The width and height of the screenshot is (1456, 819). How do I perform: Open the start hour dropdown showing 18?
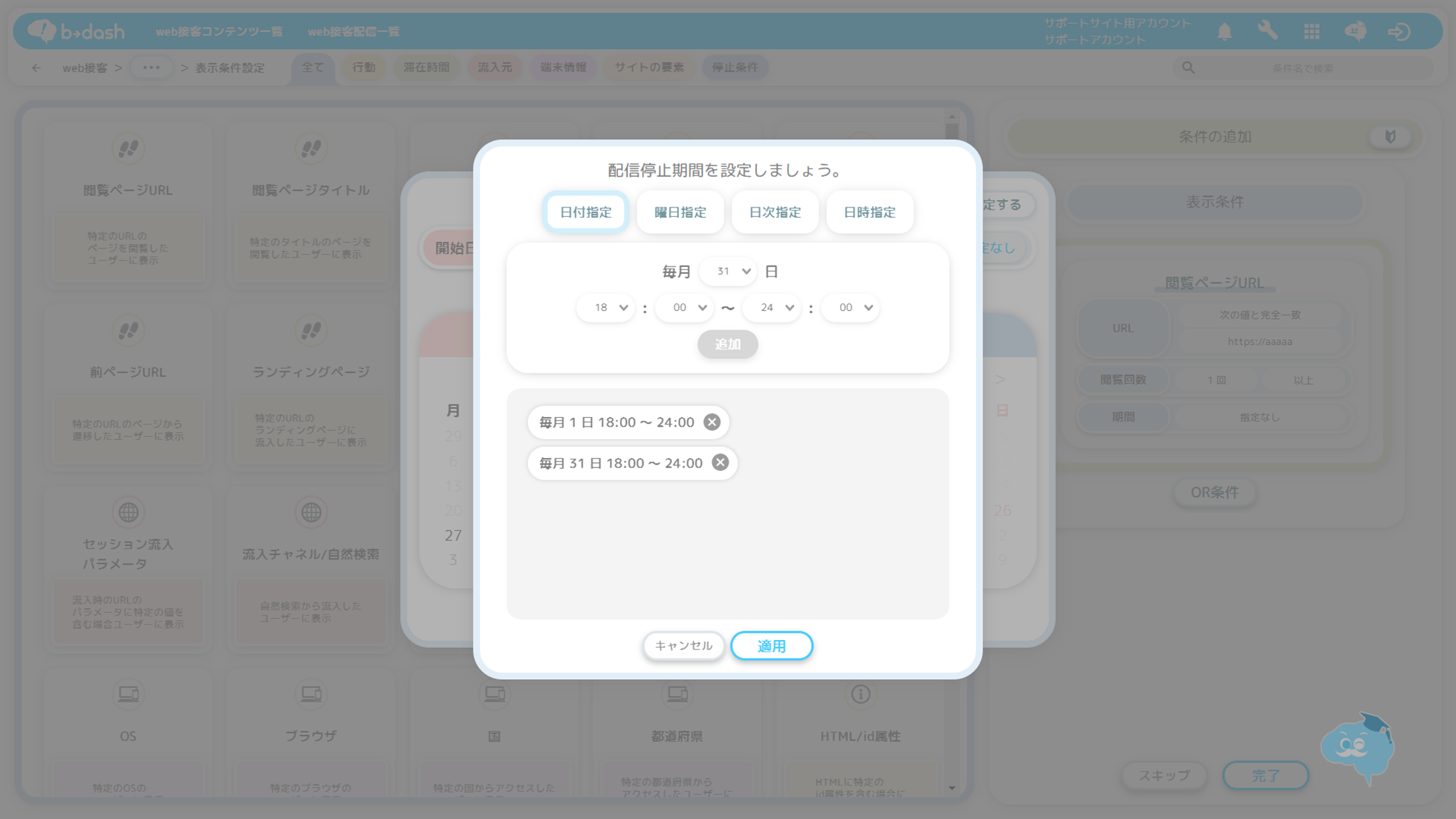[x=606, y=308]
